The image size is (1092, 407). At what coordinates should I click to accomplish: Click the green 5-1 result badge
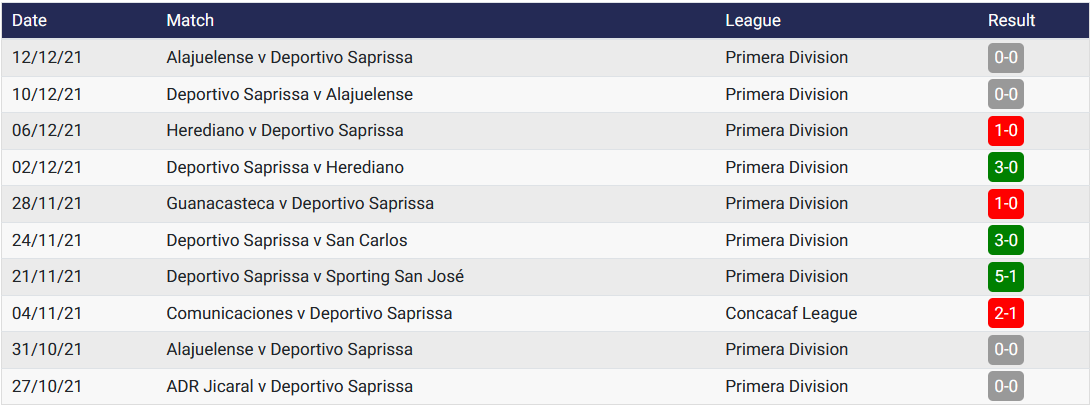coord(1005,277)
